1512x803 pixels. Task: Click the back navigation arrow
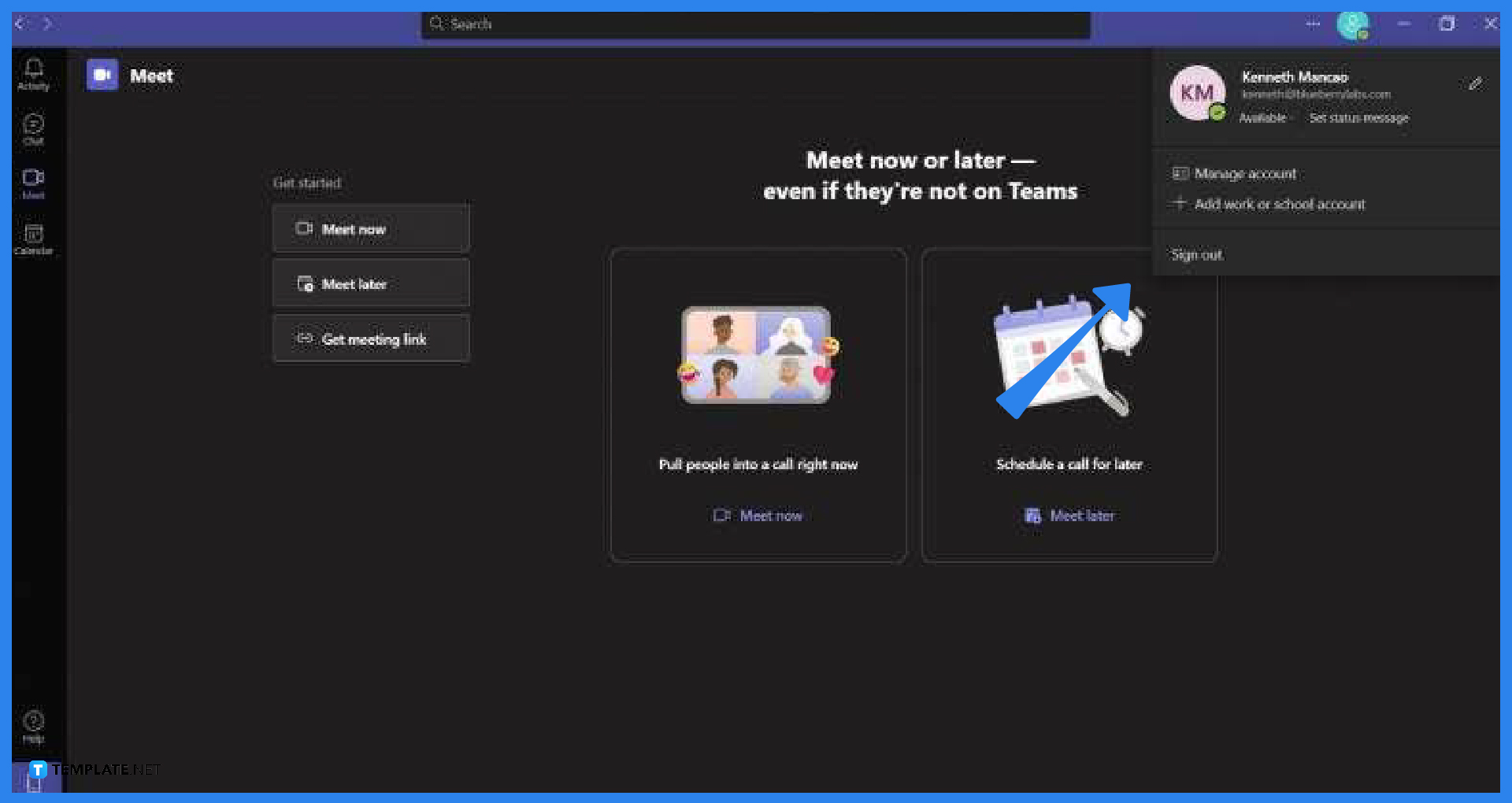click(19, 24)
